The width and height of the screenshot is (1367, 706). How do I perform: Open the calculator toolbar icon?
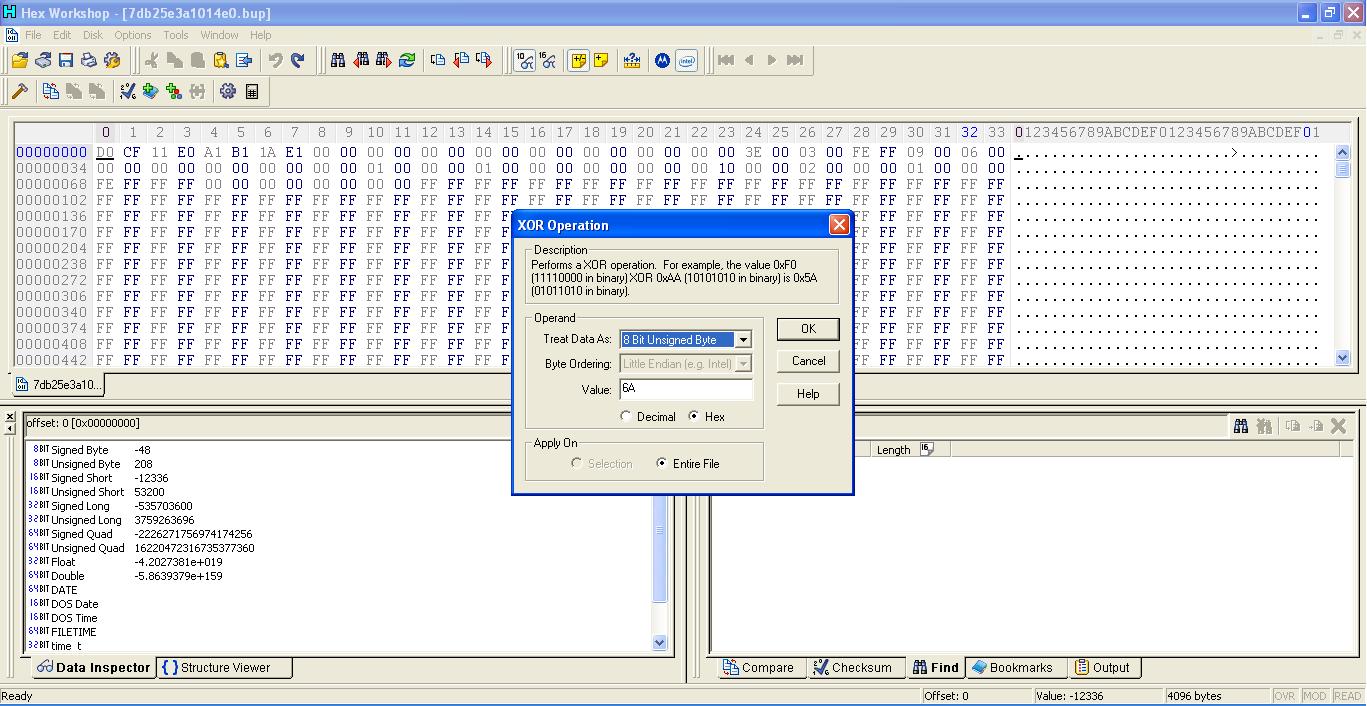click(252, 91)
